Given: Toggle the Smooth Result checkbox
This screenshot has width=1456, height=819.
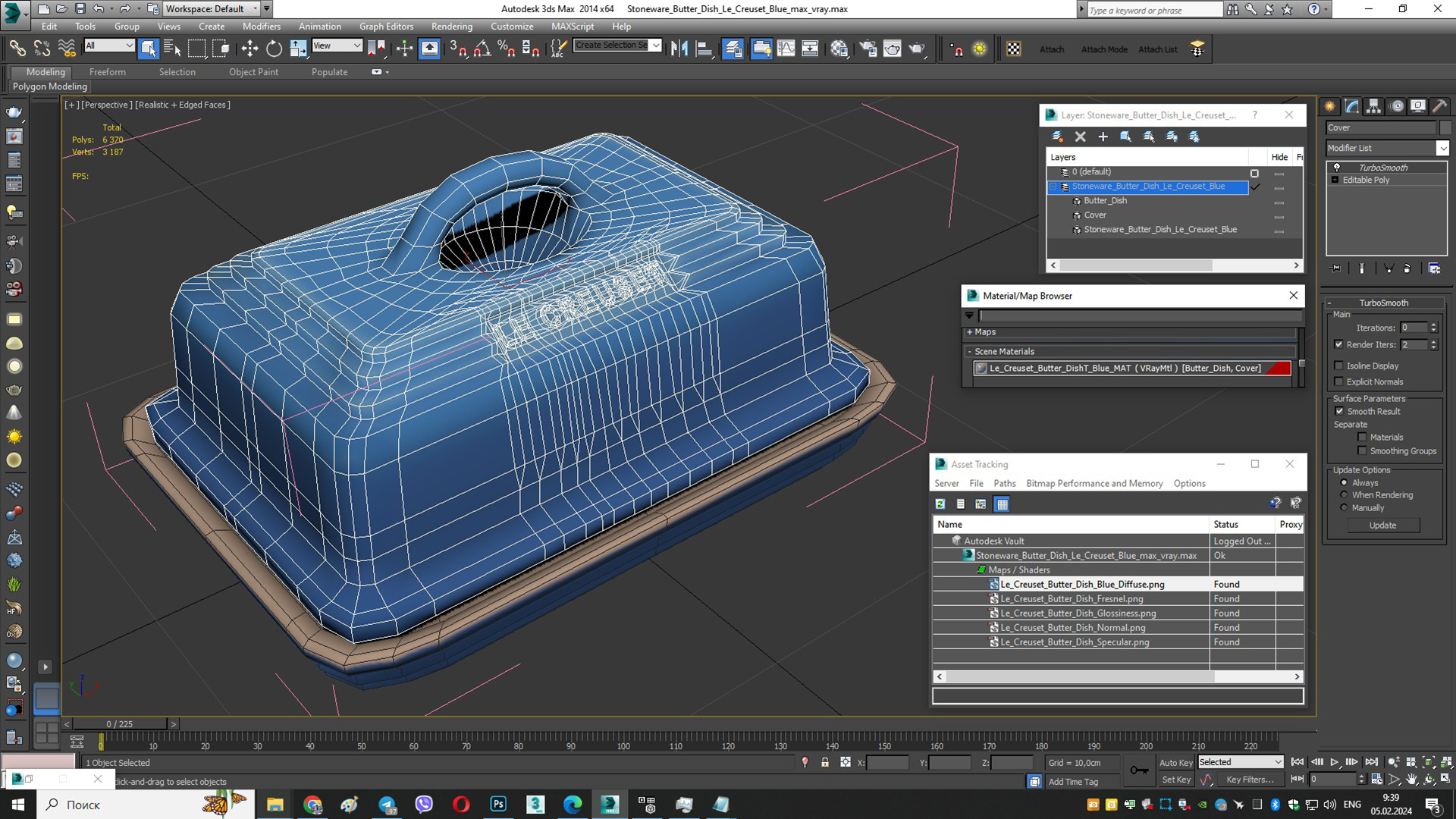Looking at the screenshot, I should (1339, 411).
